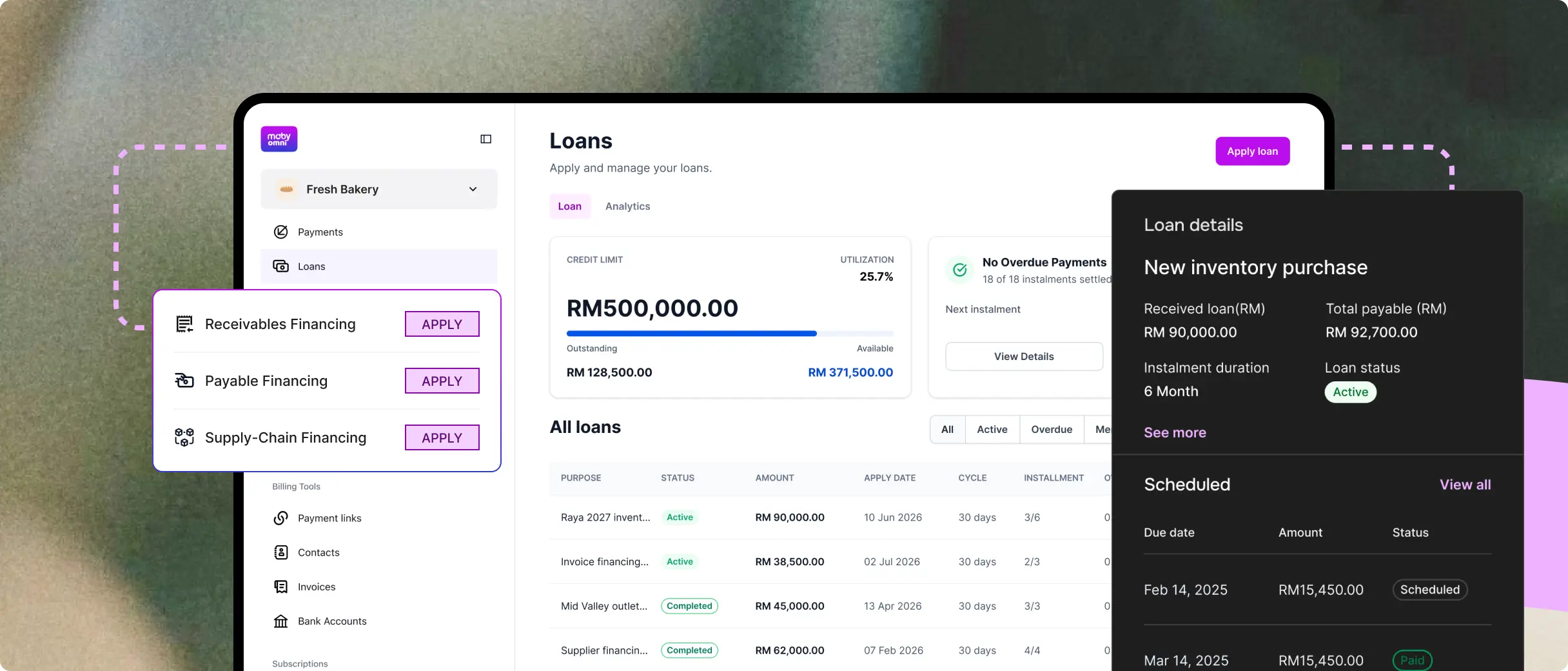
Task: Click the Active badge on Raya 2027 row
Action: point(680,517)
